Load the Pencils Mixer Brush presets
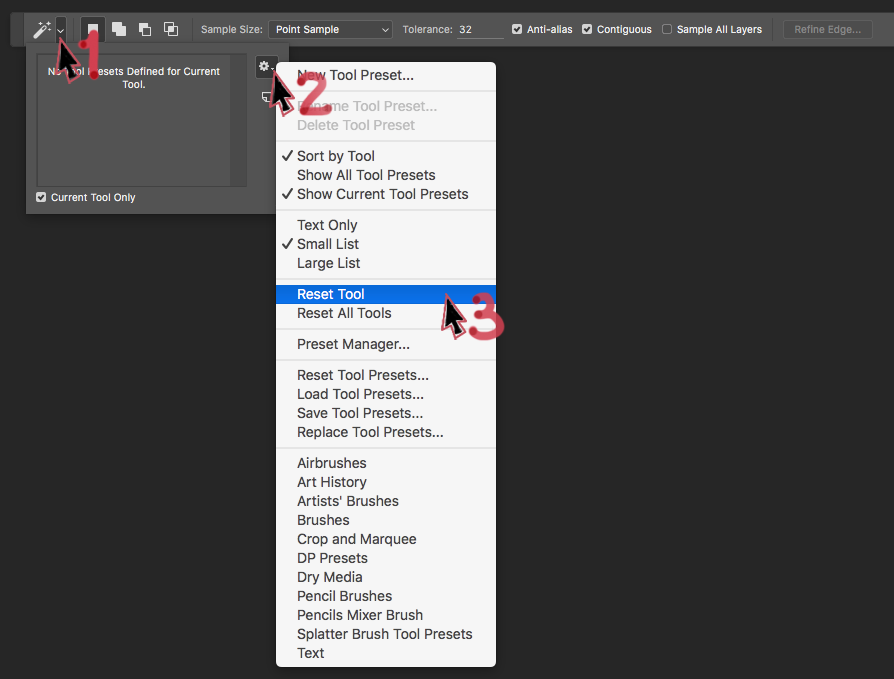This screenshot has height=679, width=894. [x=386, y=615]
